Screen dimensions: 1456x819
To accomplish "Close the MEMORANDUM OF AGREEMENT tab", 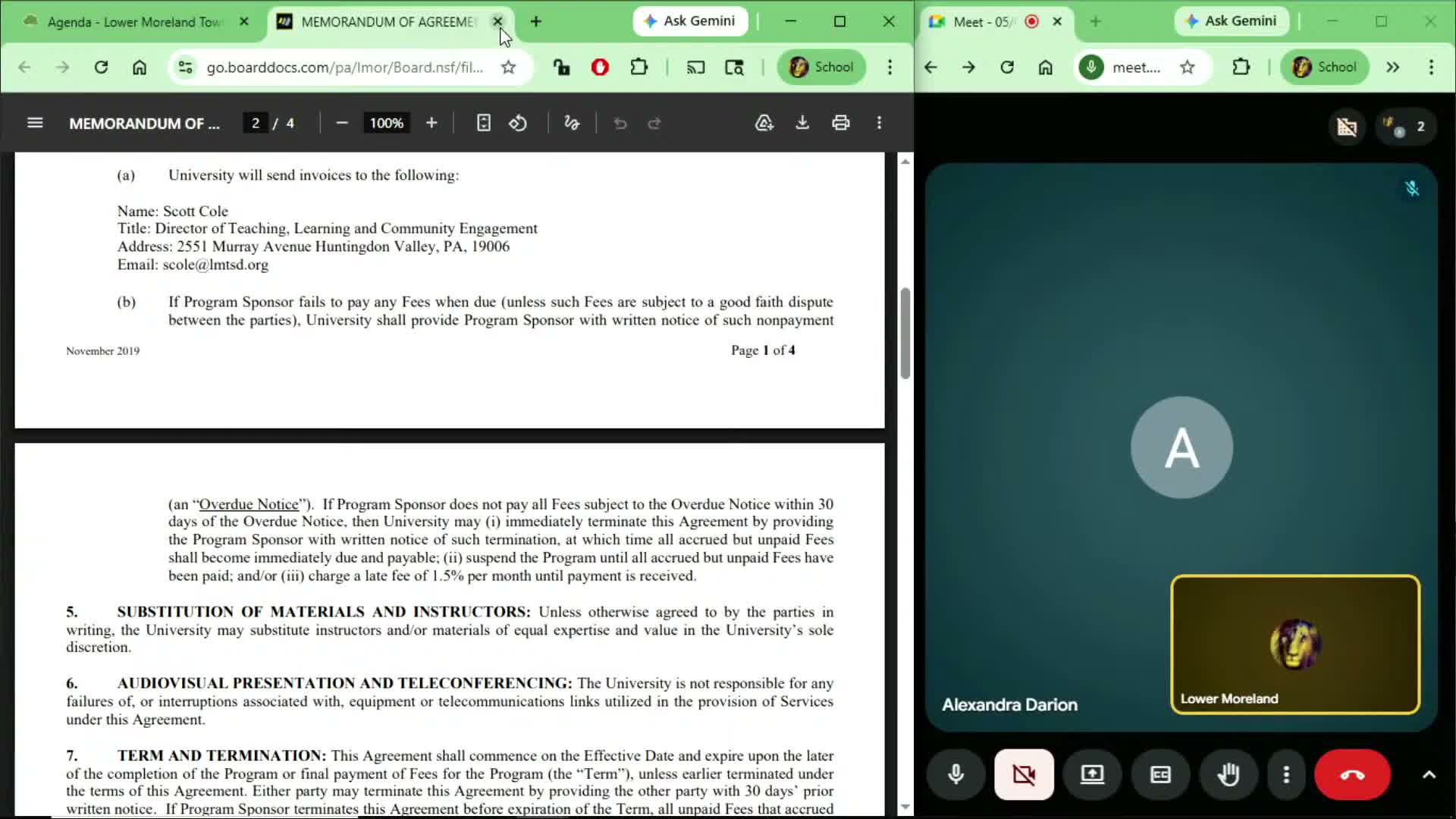I will (x=497, y=22).
